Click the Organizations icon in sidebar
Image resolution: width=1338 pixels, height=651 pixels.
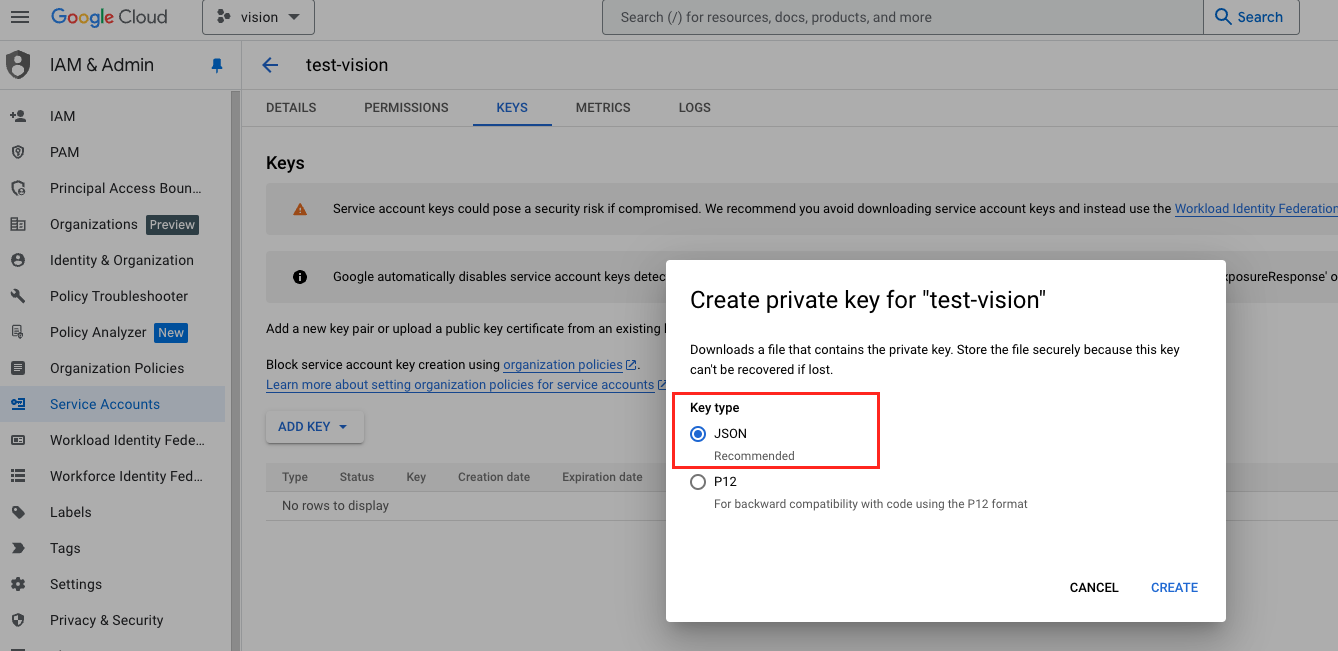pyautogui.click(x=18, y=224)
